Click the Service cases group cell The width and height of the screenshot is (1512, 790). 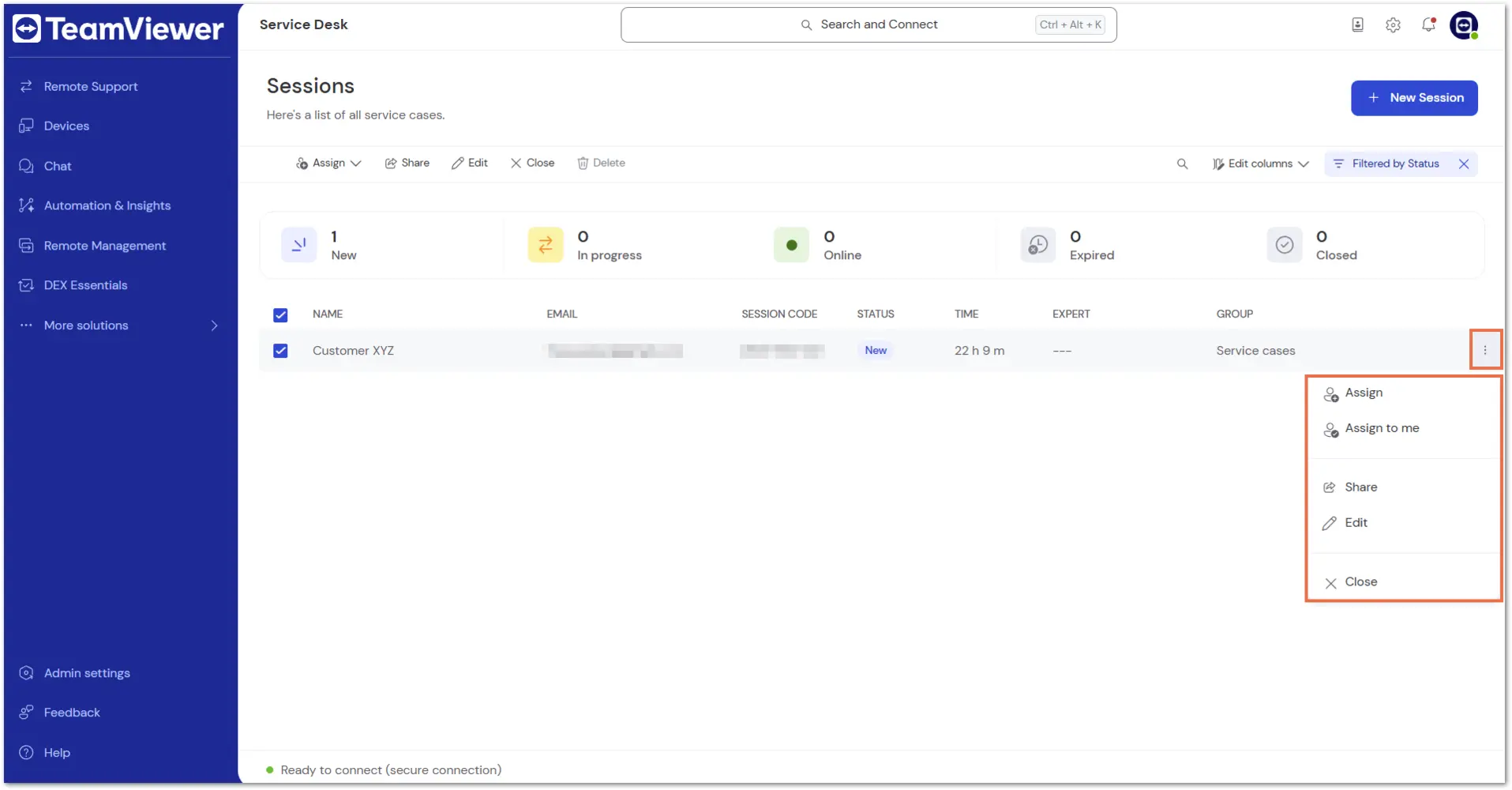[1255, 351]
